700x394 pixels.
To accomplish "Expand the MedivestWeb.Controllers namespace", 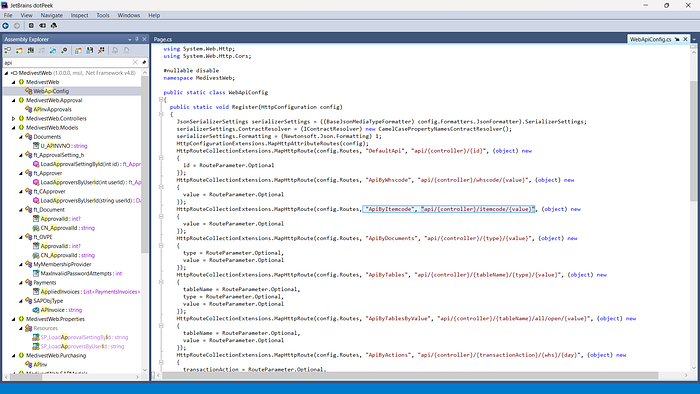I will 13,119.
